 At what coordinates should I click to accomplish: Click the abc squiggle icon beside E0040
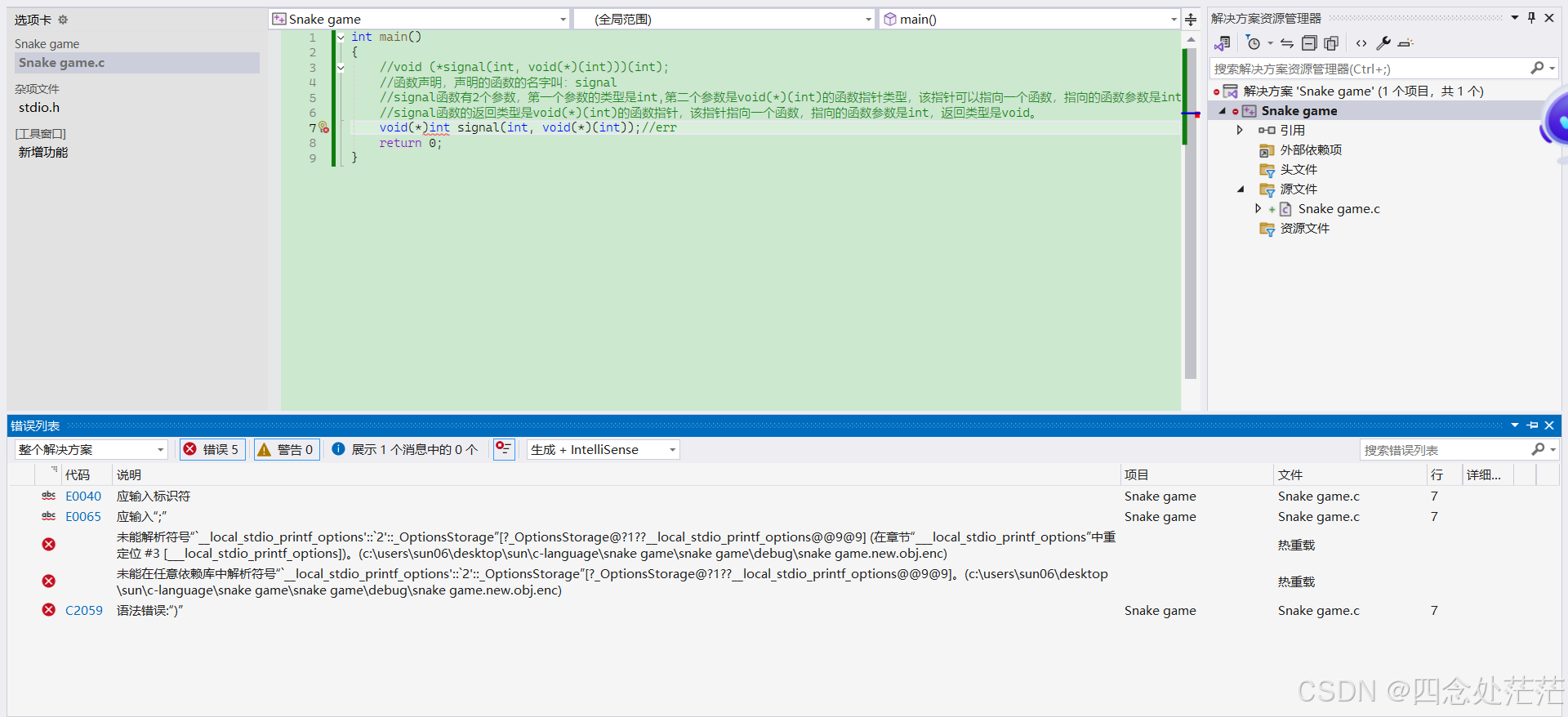tap(49, 496)
